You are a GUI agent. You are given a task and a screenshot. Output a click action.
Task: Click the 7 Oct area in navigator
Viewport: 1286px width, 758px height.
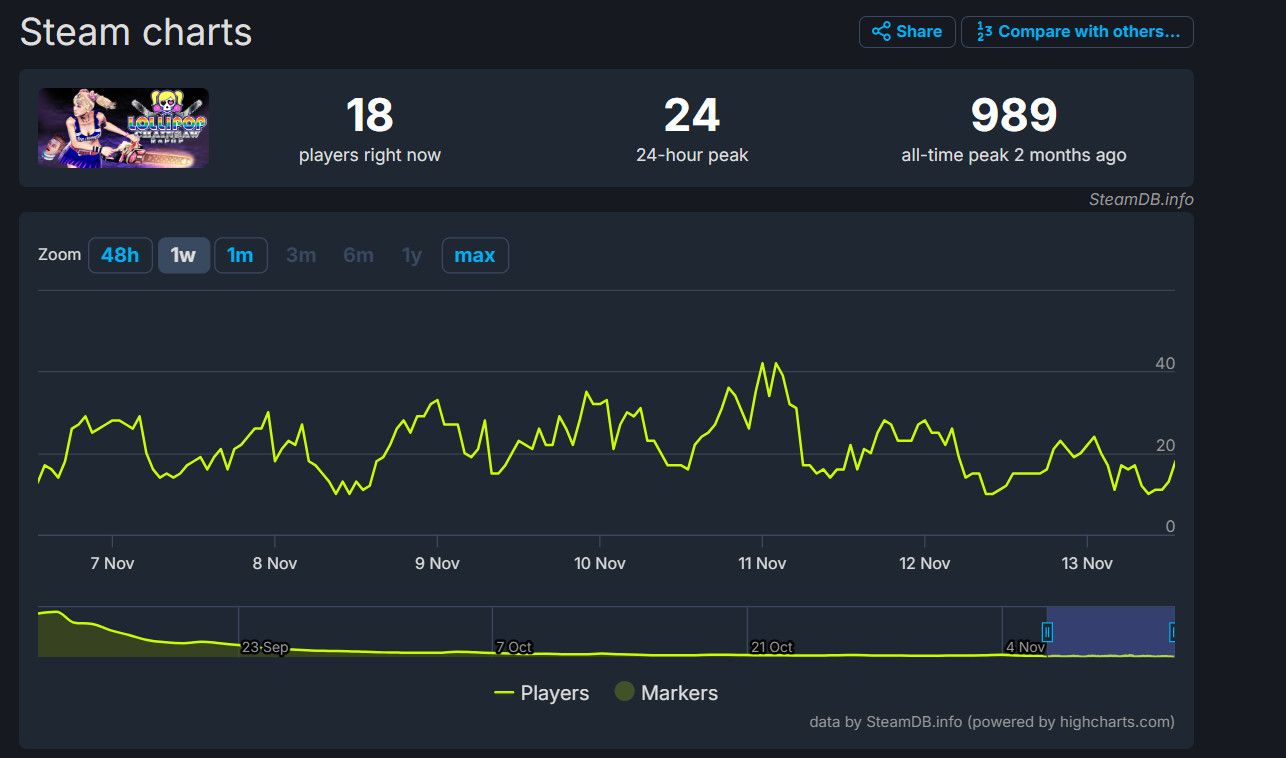coord(514,647)
